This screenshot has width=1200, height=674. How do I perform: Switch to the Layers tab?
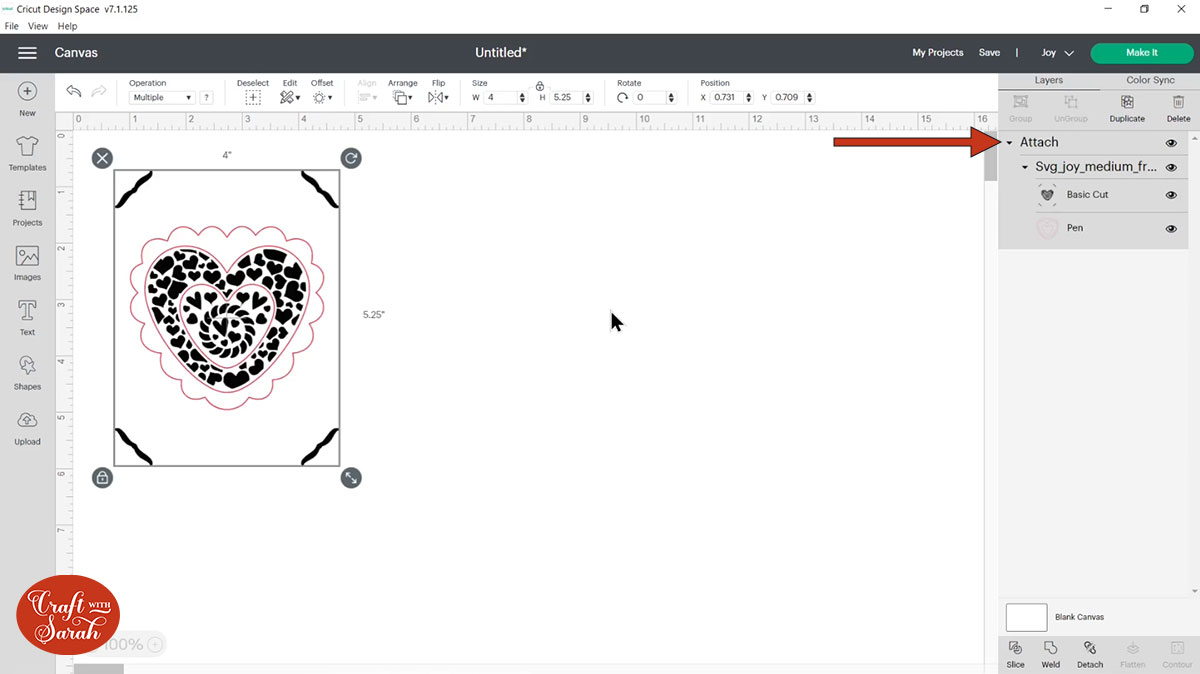click(1048, 80)
